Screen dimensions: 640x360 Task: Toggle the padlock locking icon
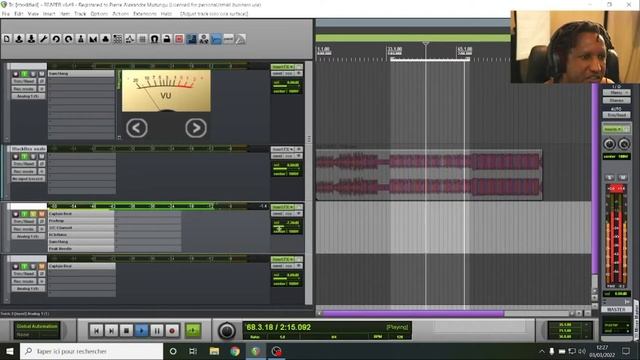point(167,39)
